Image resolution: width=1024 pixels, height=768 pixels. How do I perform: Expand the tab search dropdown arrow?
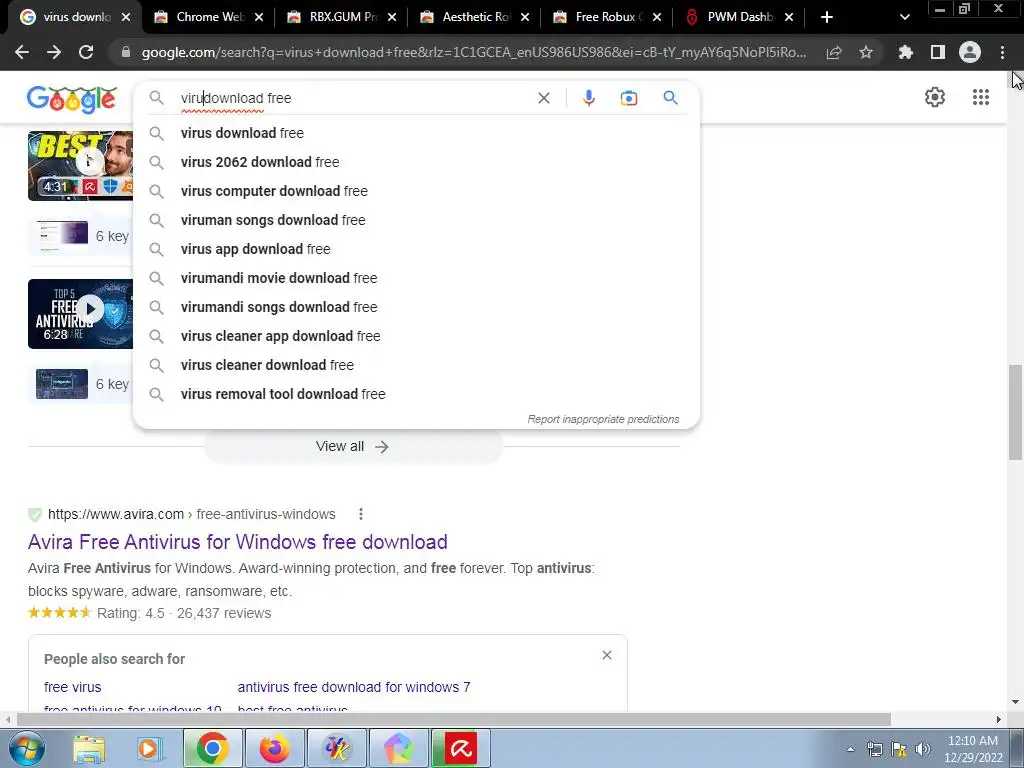(904, 17)
